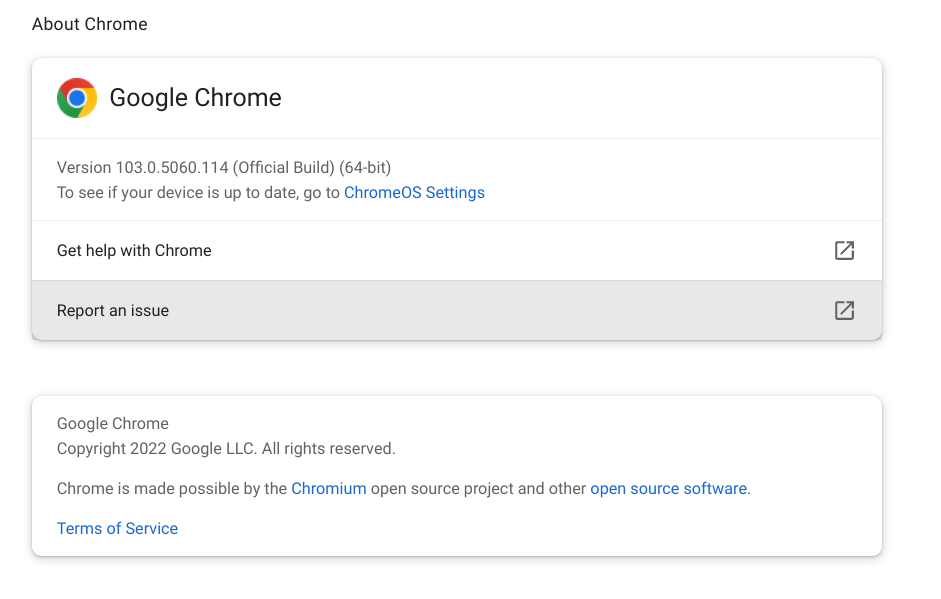The height and width of the screenshot is (599, 941).
Task: Click the Copyright 2022 Google LLC text
Action: tap(156, 449)
